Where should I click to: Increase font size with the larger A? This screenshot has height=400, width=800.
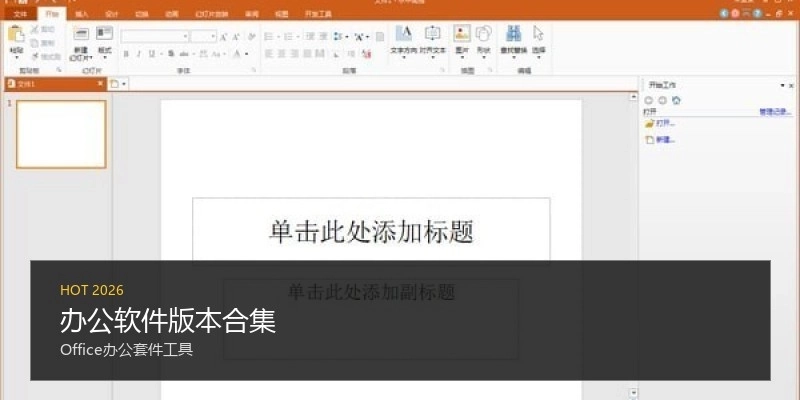click(223, 37)
